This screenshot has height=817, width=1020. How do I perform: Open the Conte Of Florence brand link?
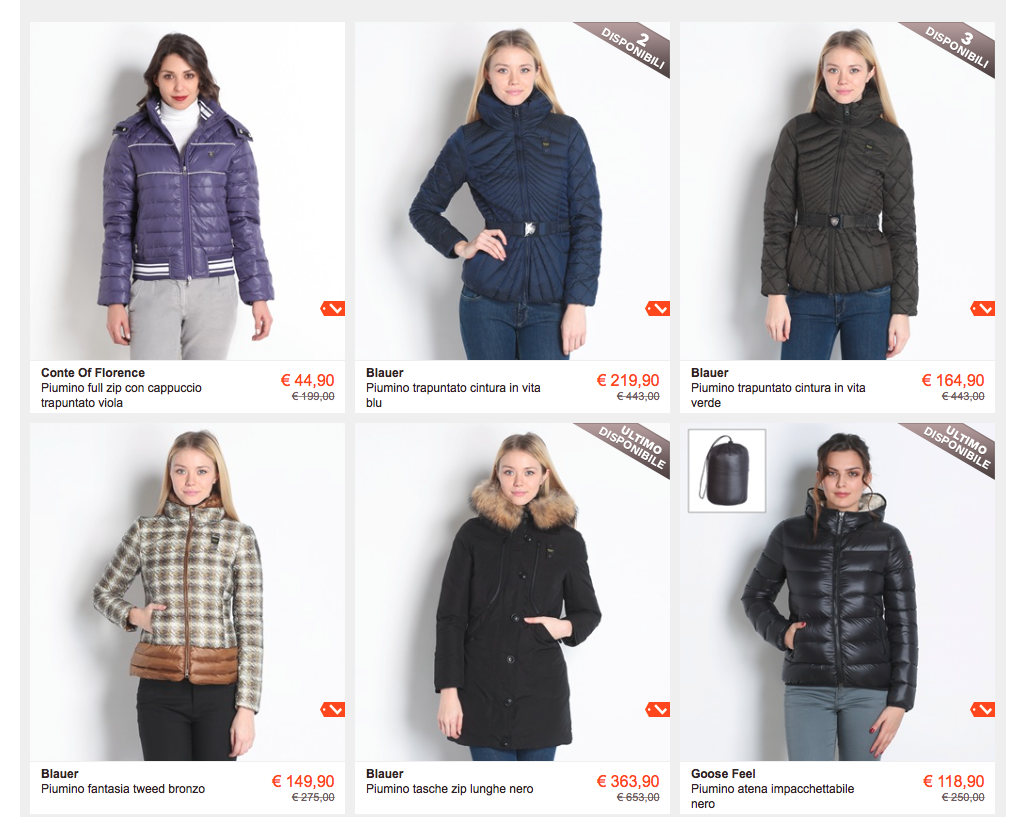pos(92,373)
